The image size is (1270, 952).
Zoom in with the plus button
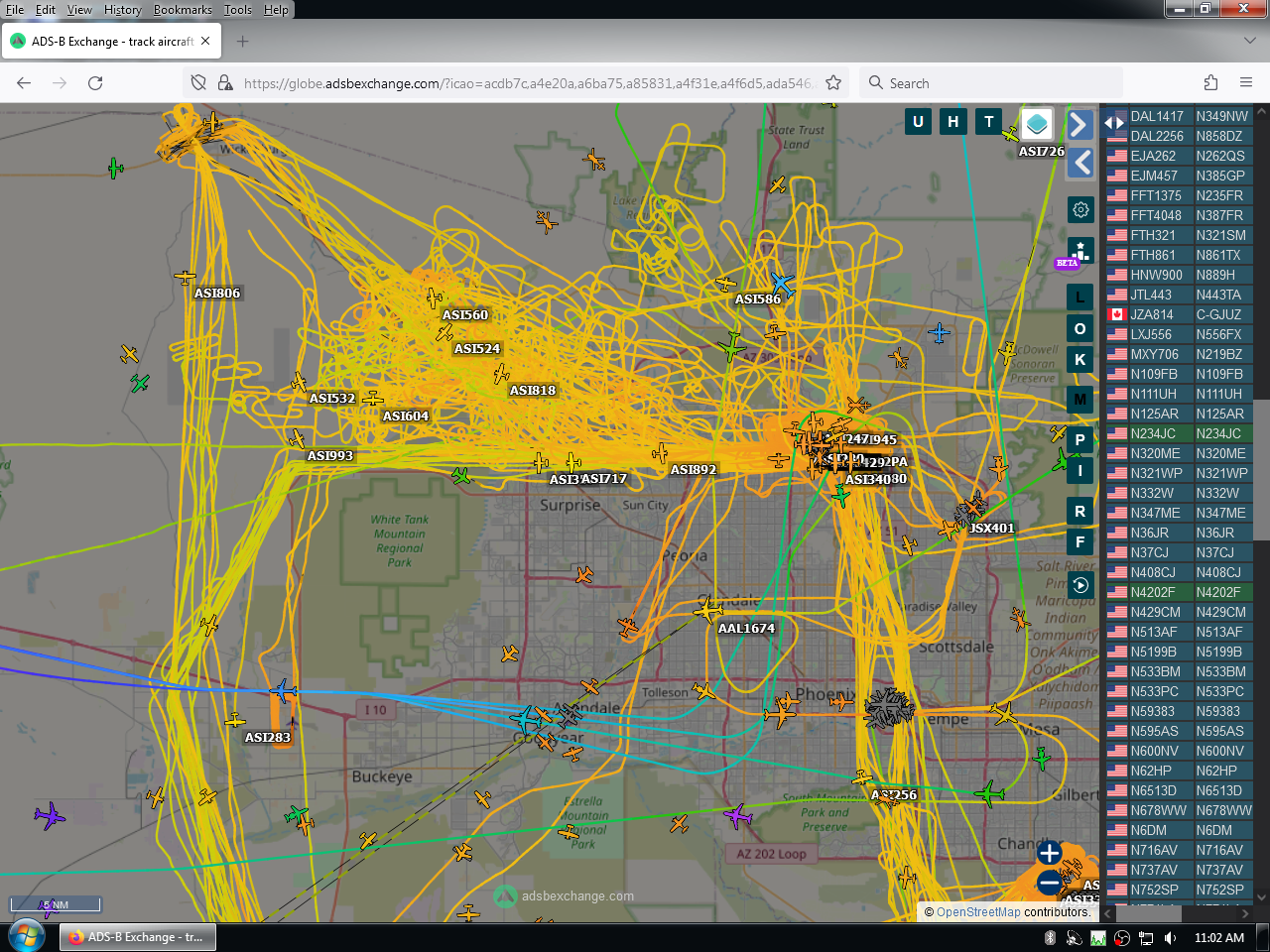(x=1049, y=853)
